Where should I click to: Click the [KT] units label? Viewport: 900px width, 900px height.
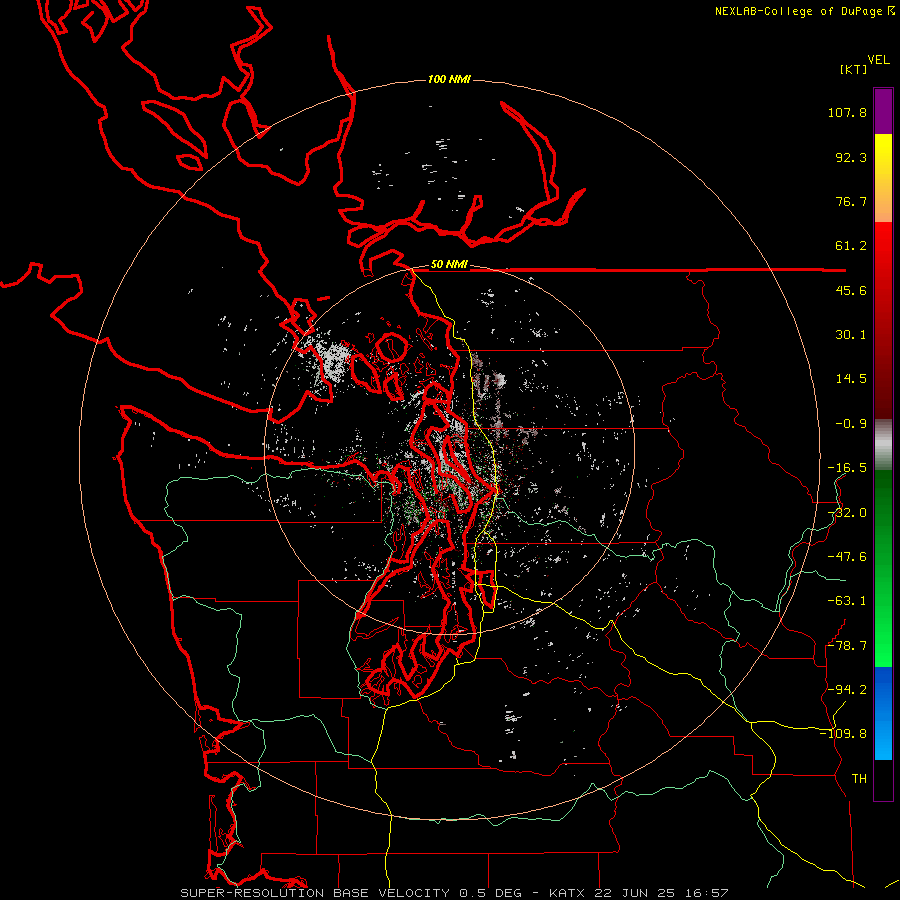pos(853,69)
